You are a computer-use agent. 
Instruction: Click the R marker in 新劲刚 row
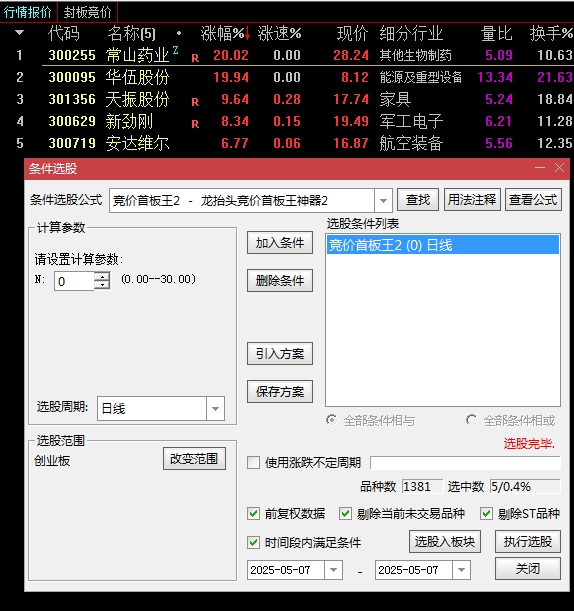pyautogui.click(x=195, y=124)
